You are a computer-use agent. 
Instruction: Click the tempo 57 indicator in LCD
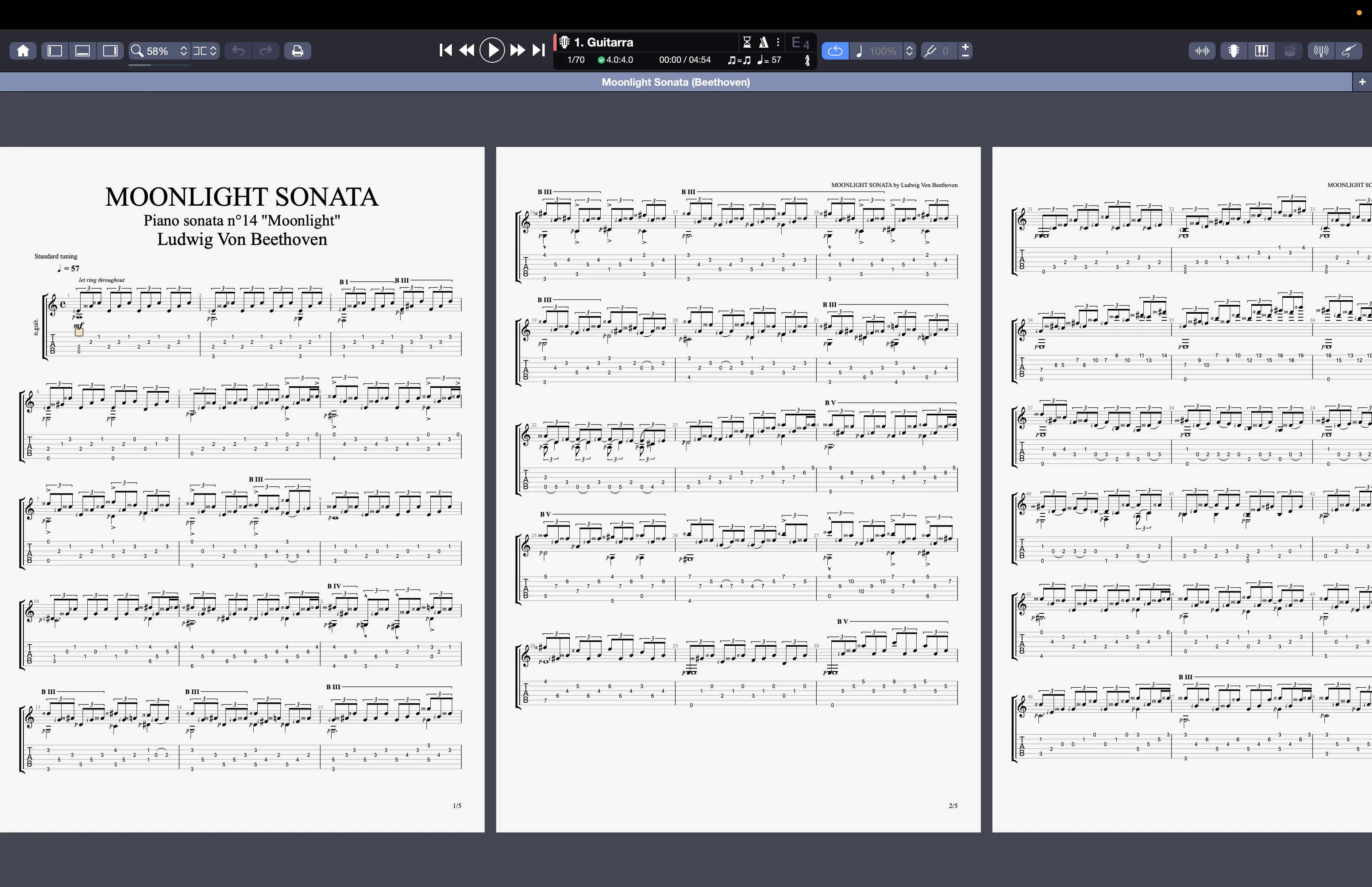point(769,60)
